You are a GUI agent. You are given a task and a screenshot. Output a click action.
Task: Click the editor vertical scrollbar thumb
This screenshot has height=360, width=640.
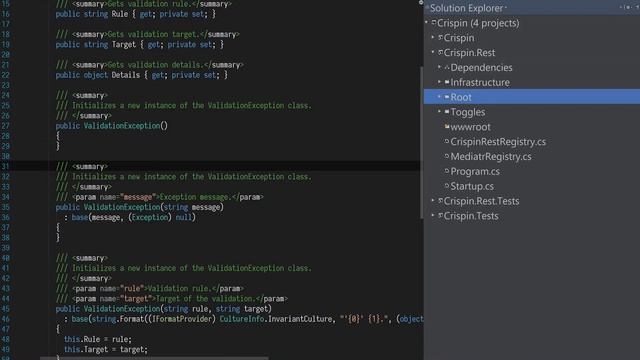421,142
